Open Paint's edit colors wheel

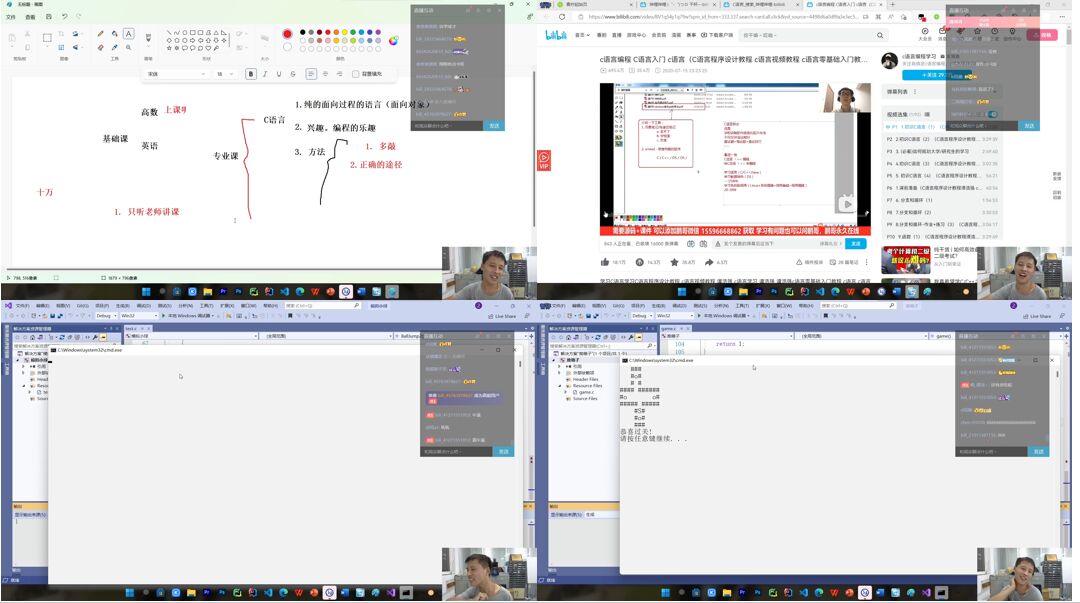pyautogui.click(x=393, y=41)
